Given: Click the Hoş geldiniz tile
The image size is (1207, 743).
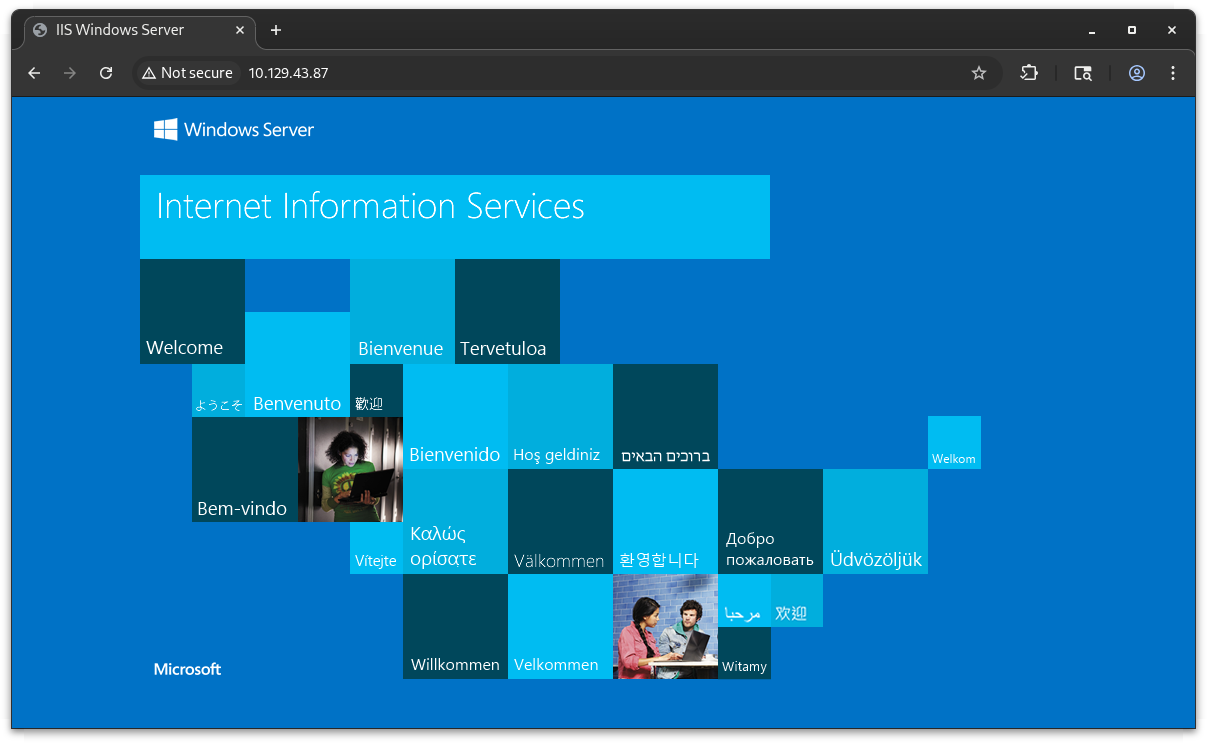Looking at the screenshot, I should pyautogui.click(x=560, y=416).
